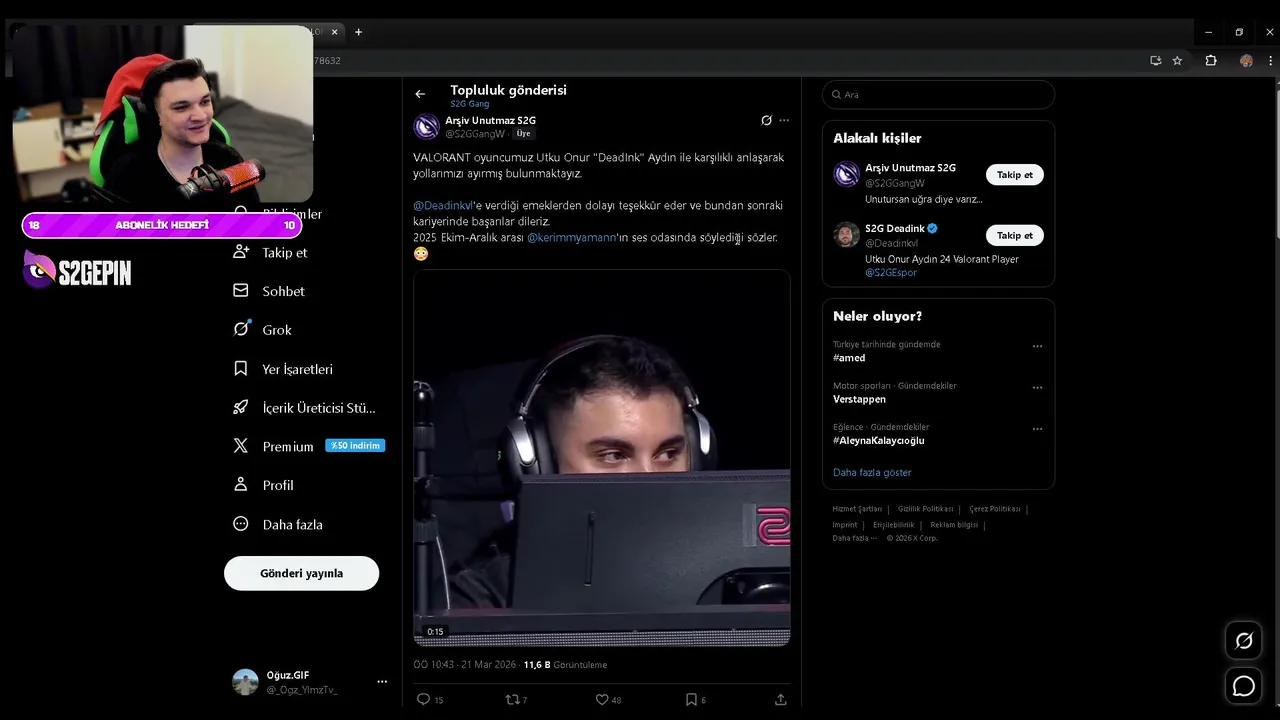This screenshot has height=720, width=1280.
Task: Click the Oğuz.GIF account avatar
Action: pos(245,682)
